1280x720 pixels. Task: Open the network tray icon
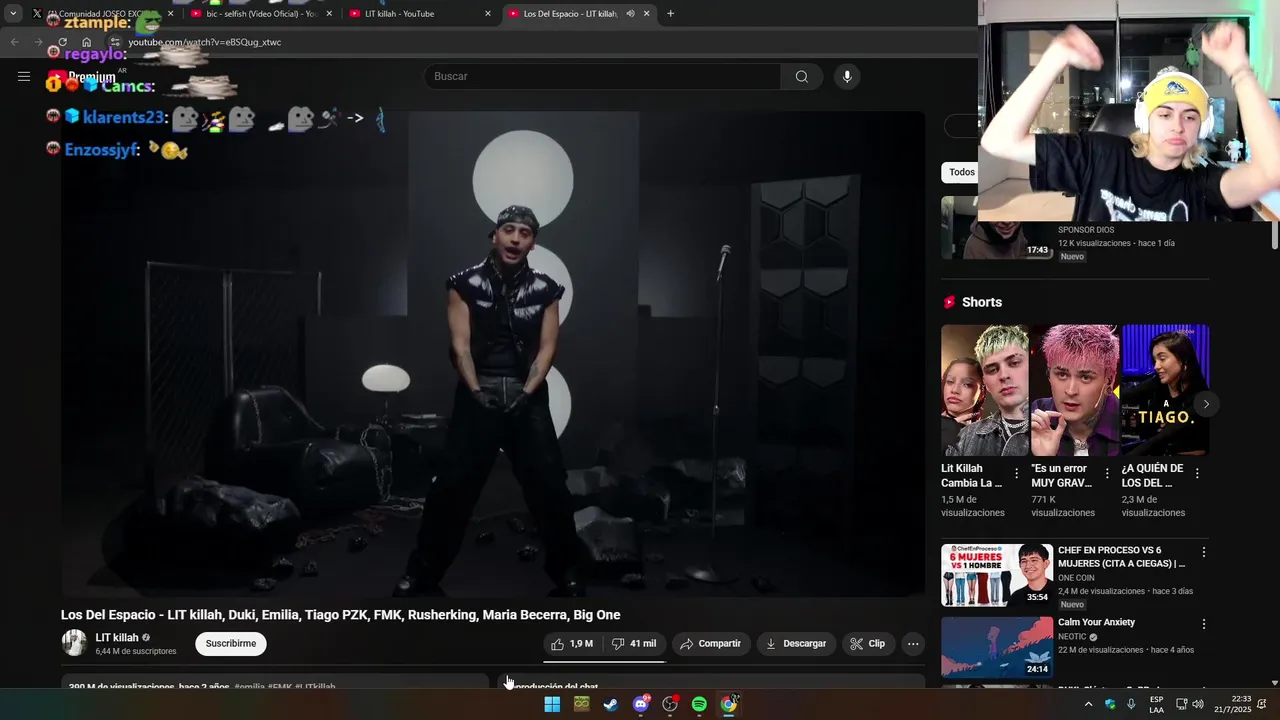point(1181,704)
